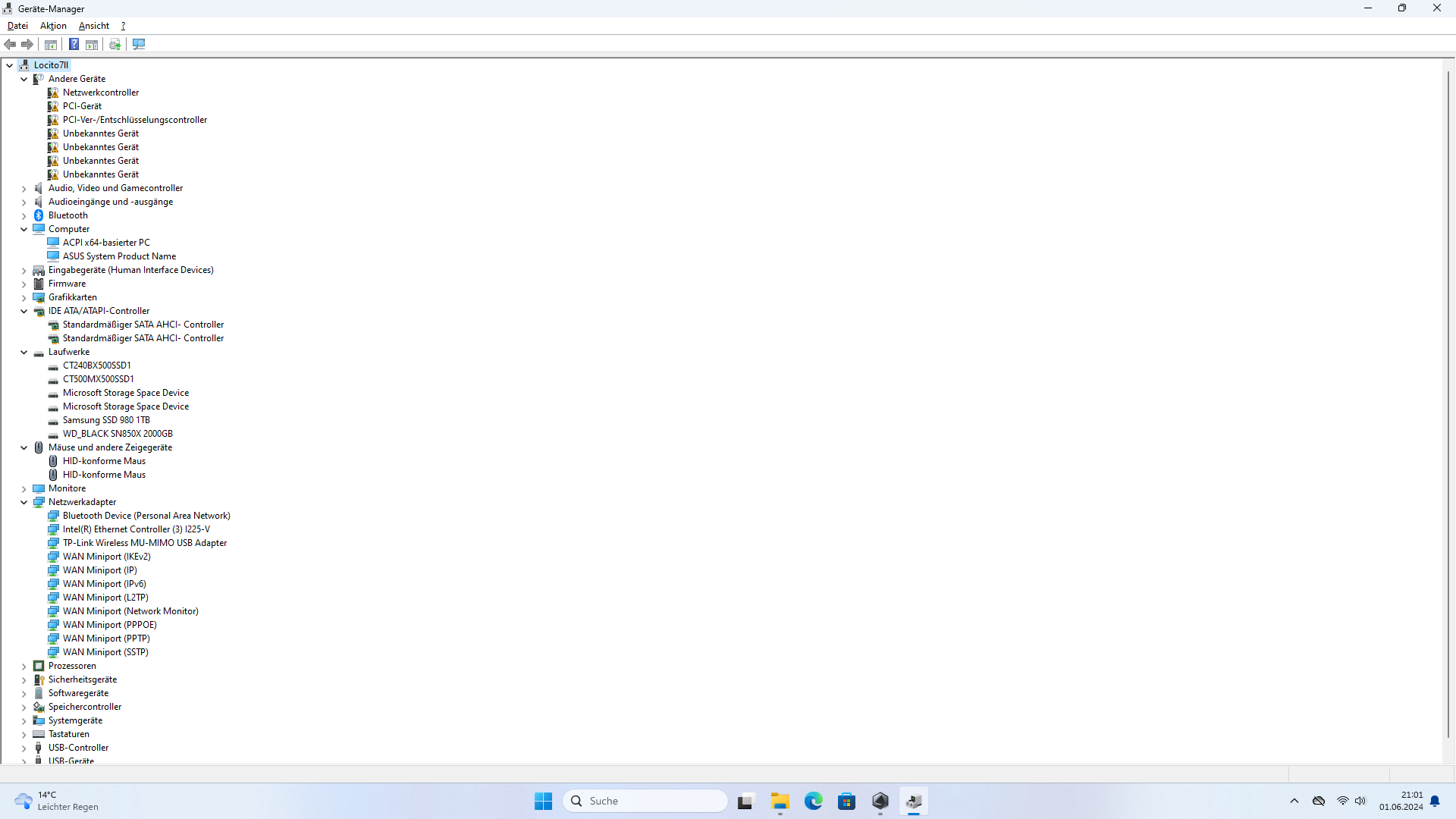This screenshot has width=1456, height=819.
Task: Expand Audio, Video und Gamecontroller
Action: (24, 188)
